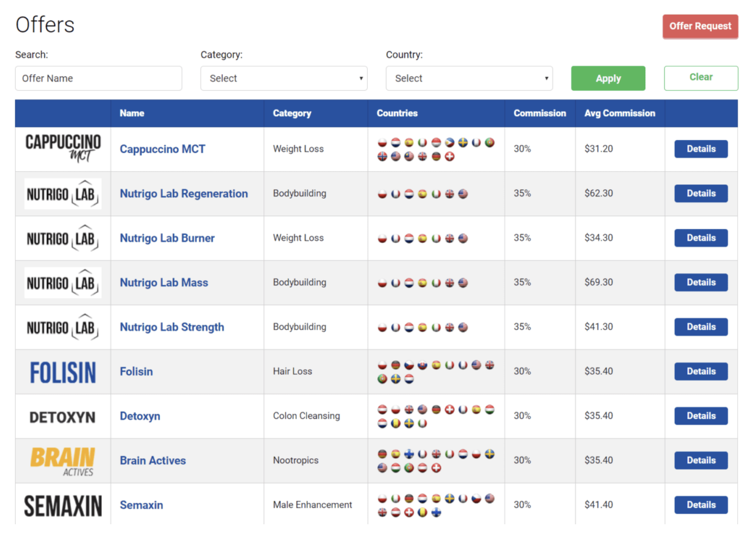Viewport: 755px width, 535px height.
Task: Open the Cappuccino MCT offer link
Action: tap(162, 149)
